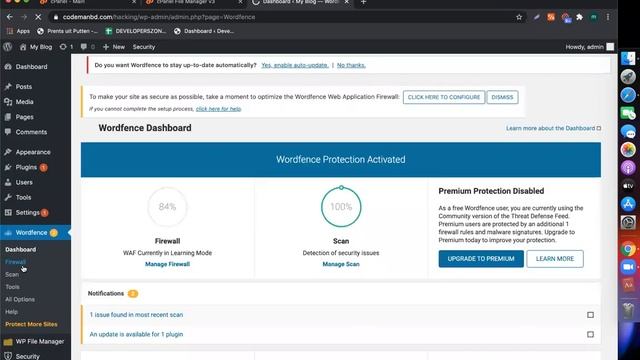Click the Click Here to Configure button
This screenshot has height=360, width=640.
pos(444,97)
